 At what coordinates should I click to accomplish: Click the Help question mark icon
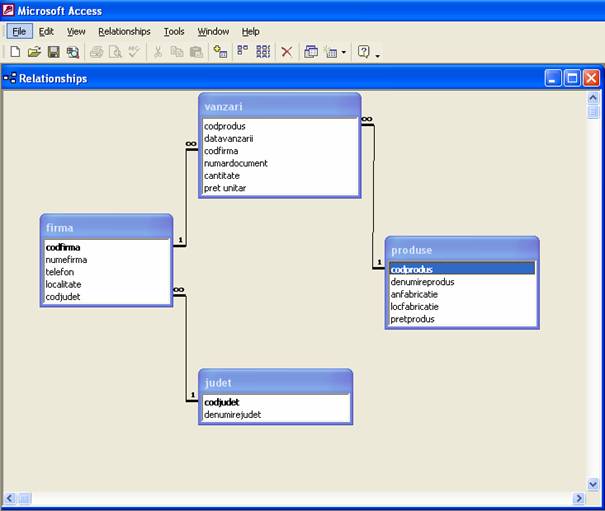click(364, 52)
